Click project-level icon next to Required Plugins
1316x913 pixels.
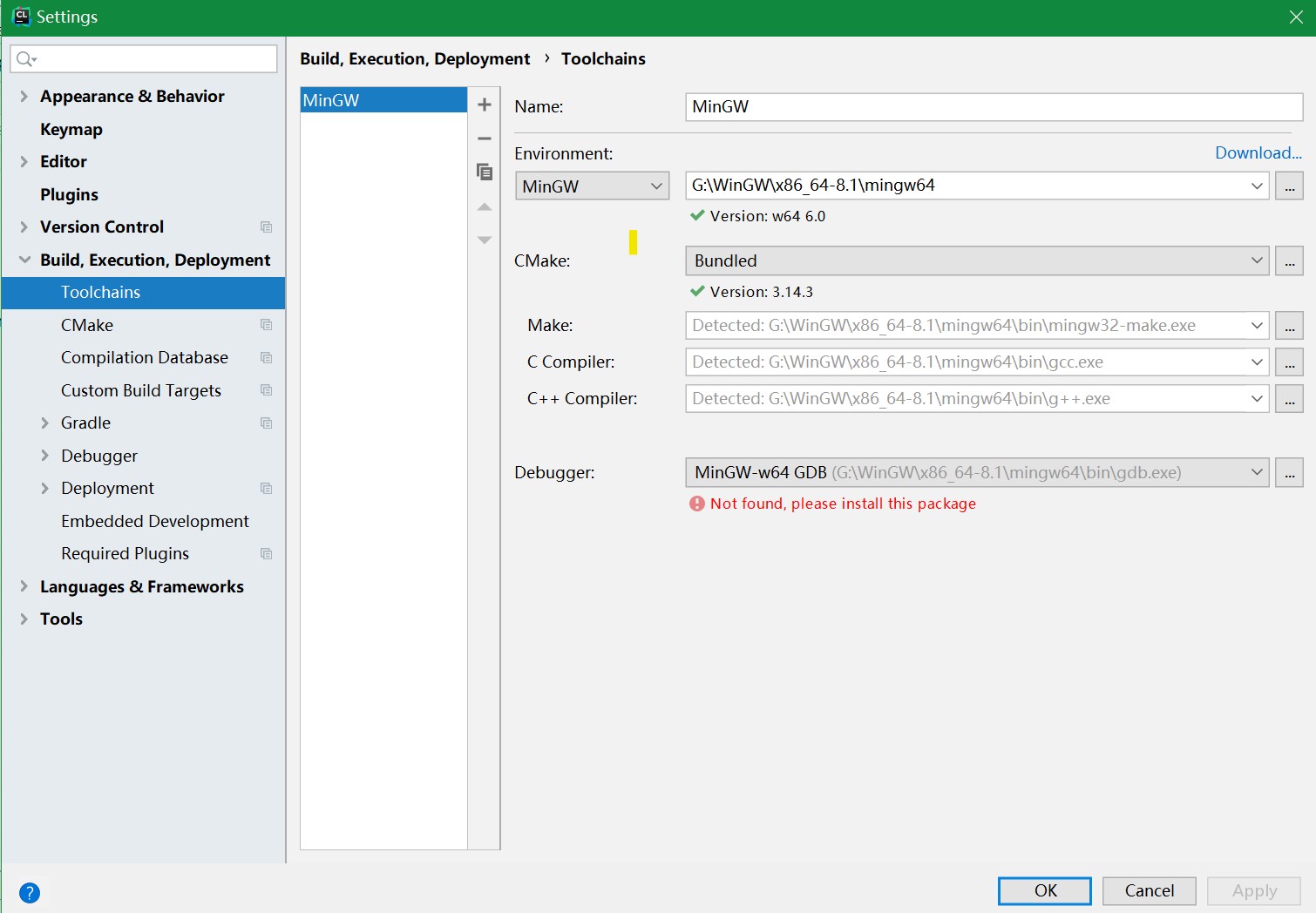click(267, 554)
